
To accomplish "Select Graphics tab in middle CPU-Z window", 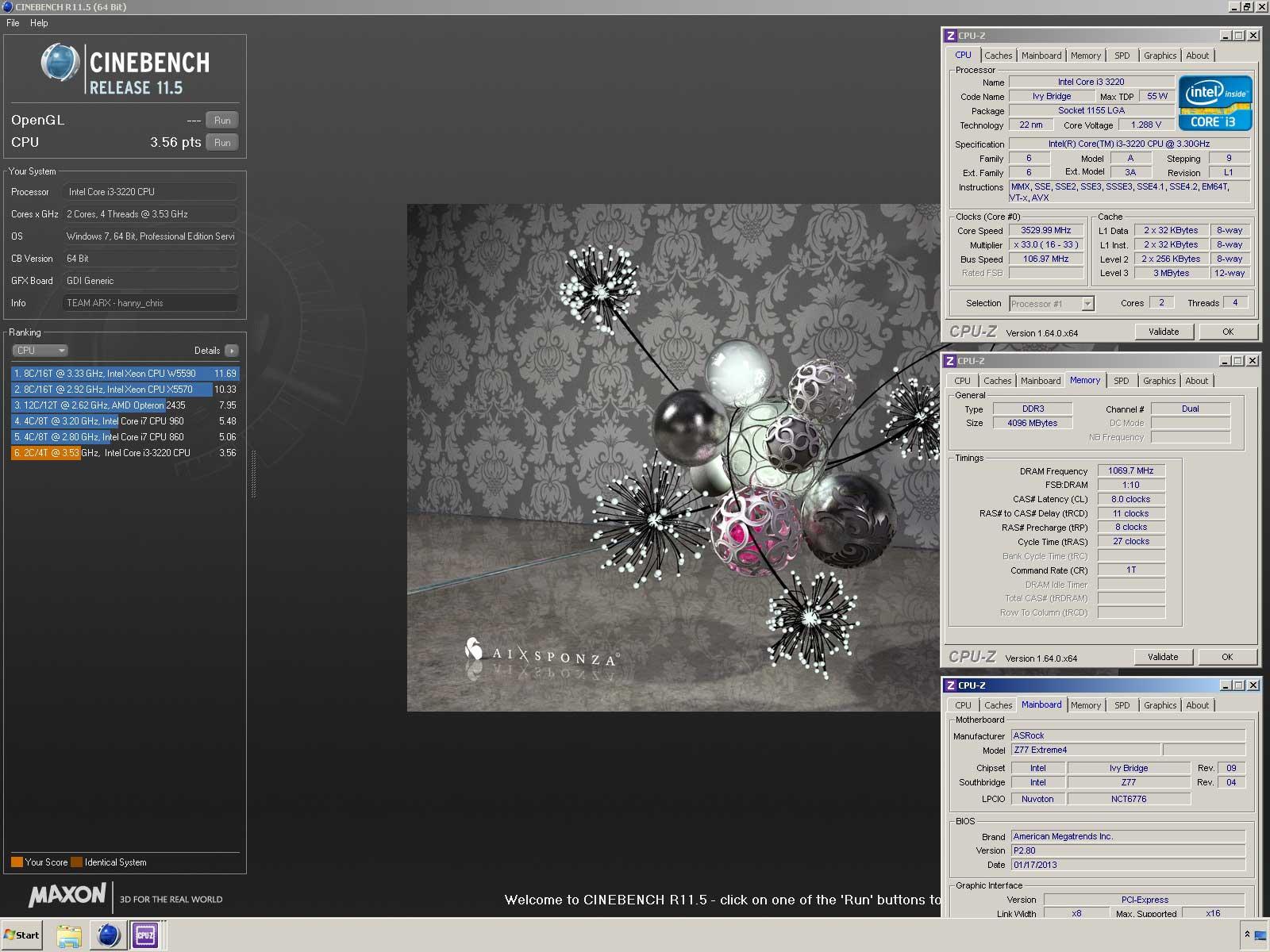I will coord(1159,381).
